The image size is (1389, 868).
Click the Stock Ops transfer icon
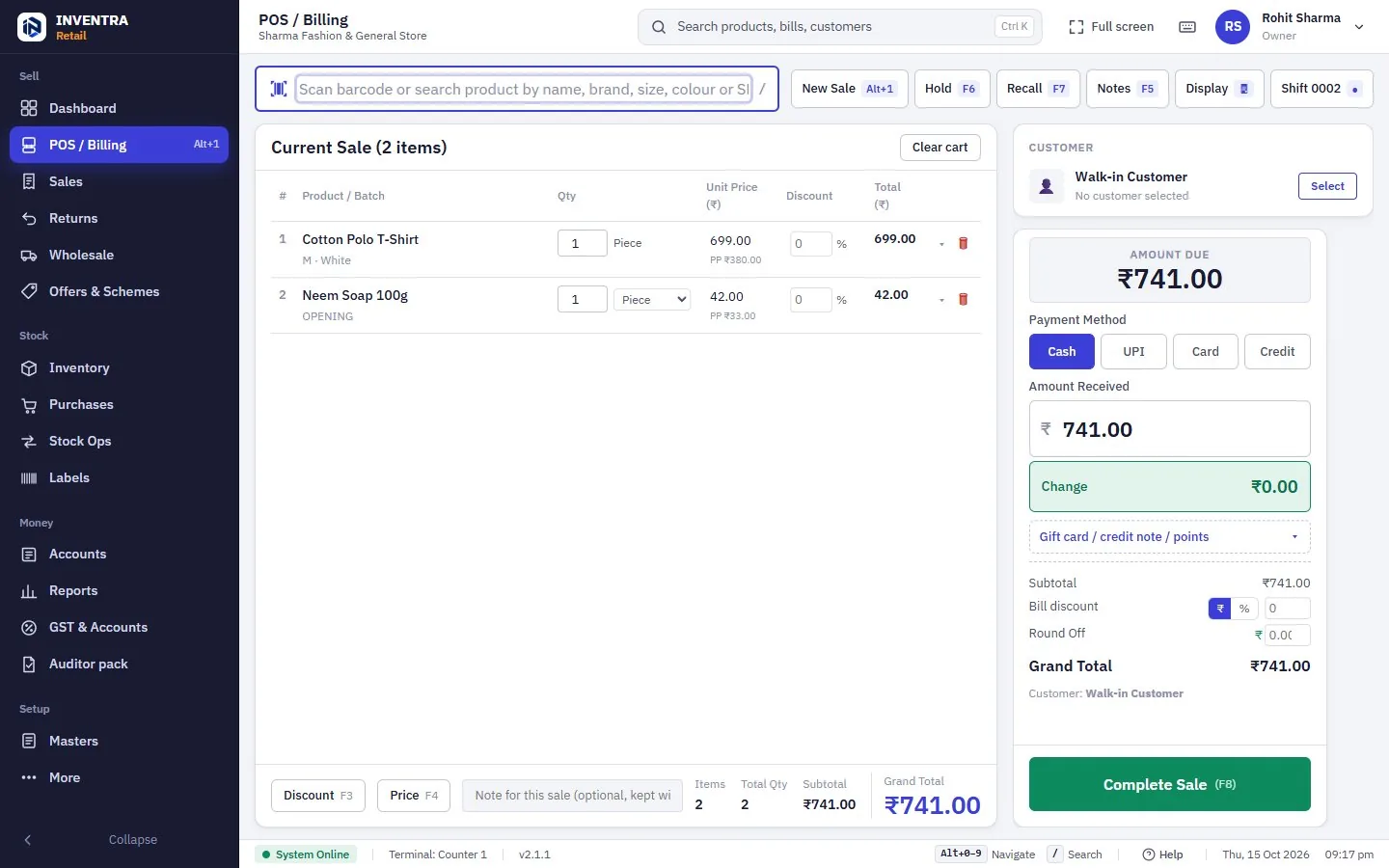click(29, 441)
